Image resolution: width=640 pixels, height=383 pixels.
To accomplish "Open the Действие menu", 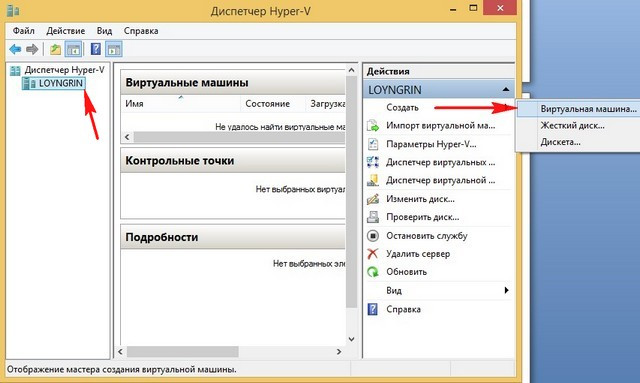I will (x=66, y=31).
